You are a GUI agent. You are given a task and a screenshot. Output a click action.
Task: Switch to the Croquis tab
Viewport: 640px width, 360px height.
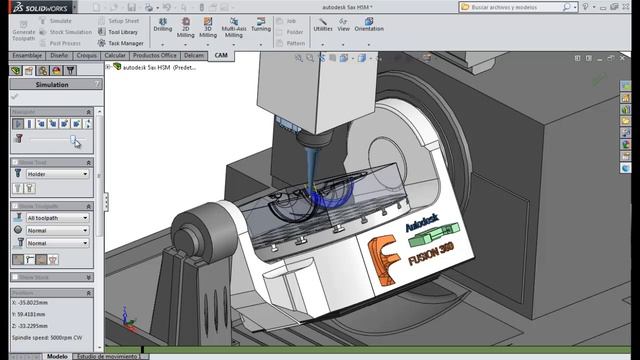tap(87, 56)
